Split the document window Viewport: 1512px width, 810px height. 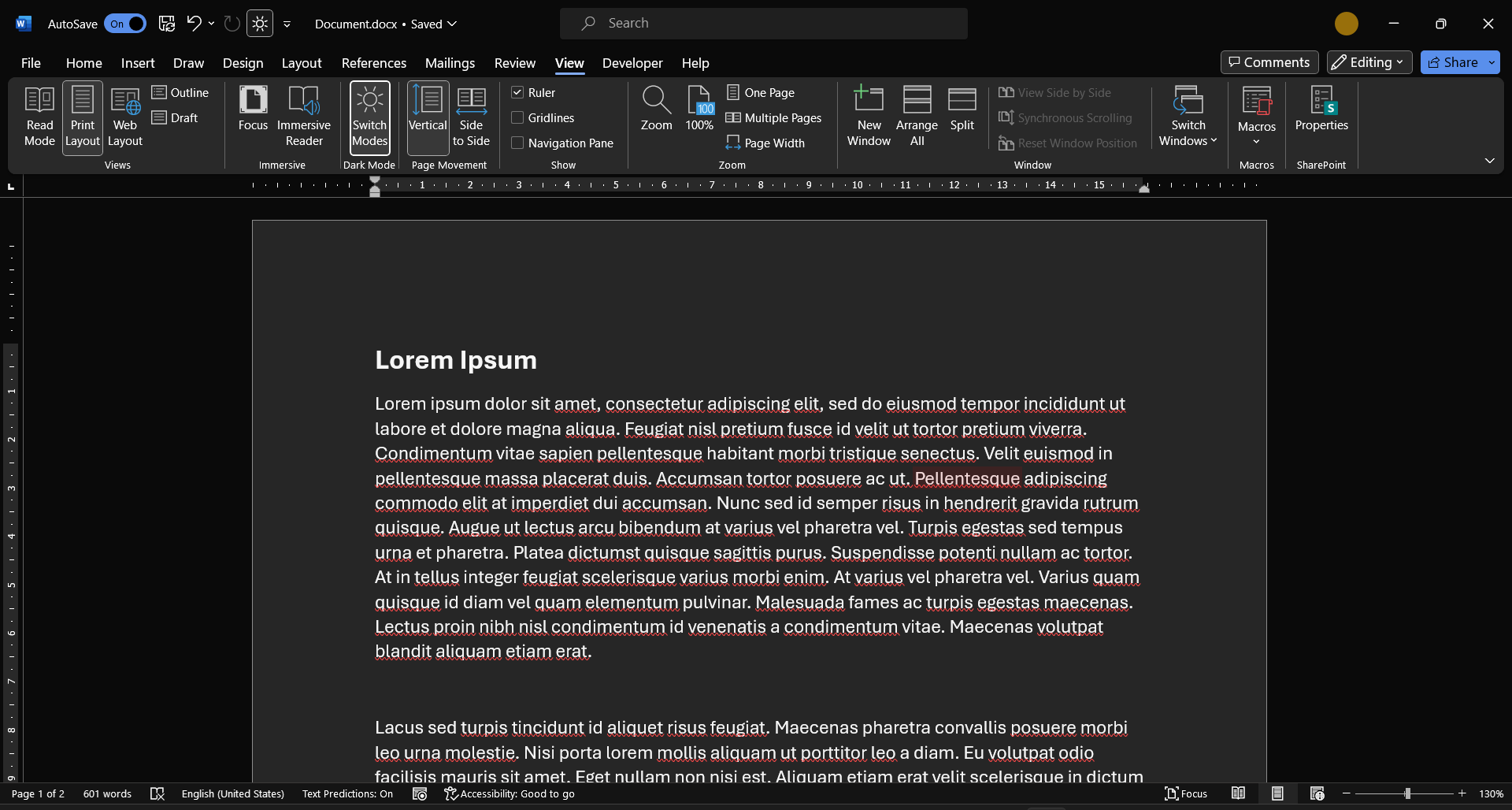(962, 111)
